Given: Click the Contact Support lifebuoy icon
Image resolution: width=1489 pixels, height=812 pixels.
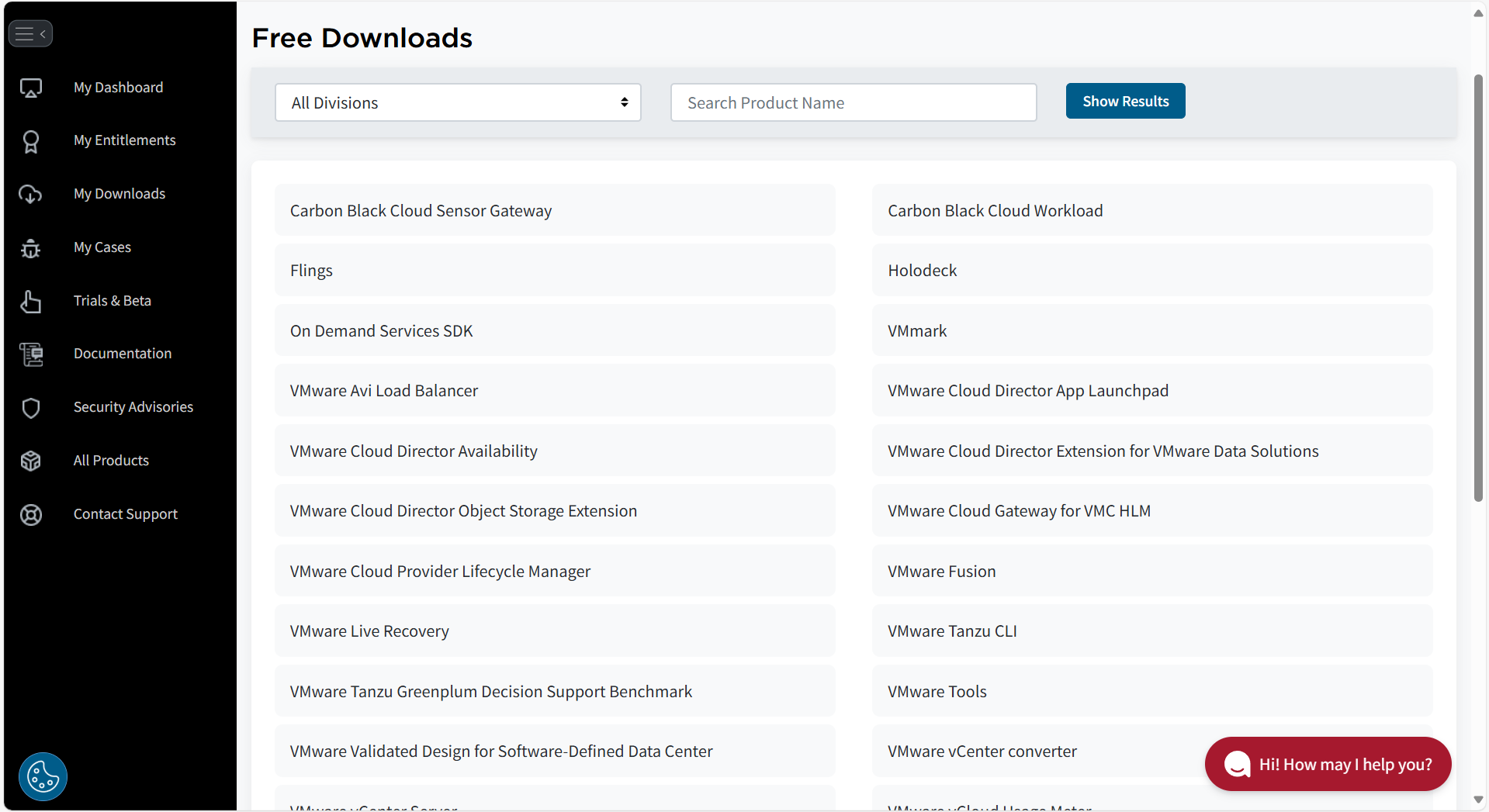Looking at the screenshot, I should [31, 514].
